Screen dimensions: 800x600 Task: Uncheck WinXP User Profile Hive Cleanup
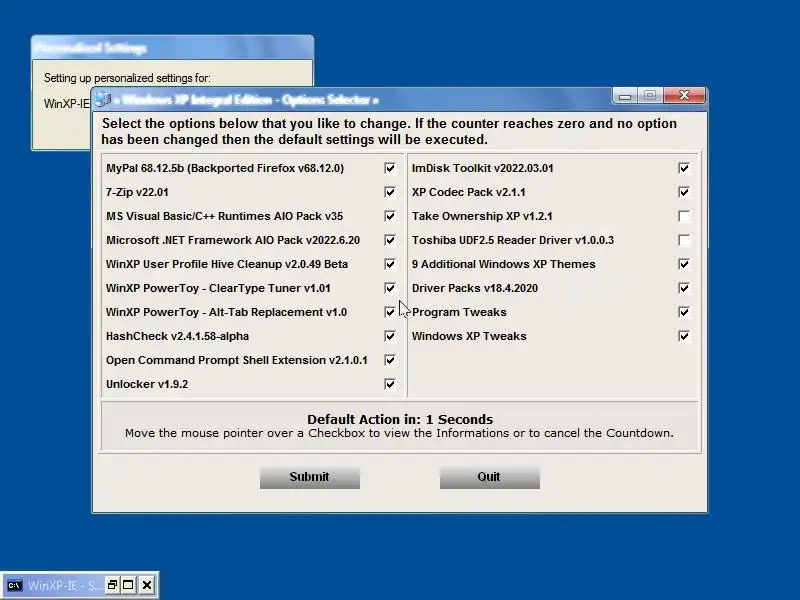pos(390,264)
